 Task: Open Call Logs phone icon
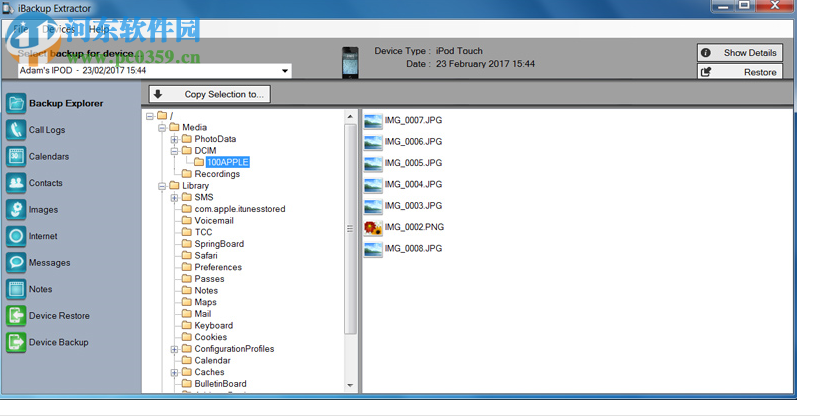[16, 130]
